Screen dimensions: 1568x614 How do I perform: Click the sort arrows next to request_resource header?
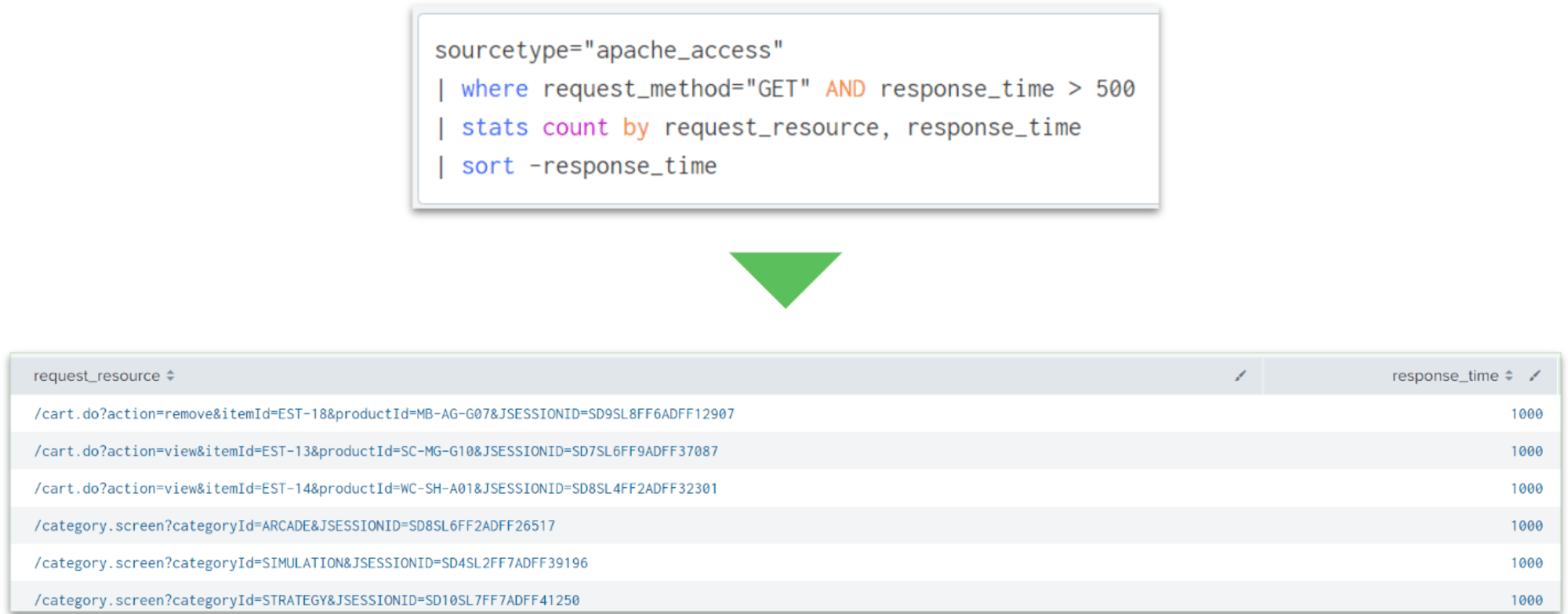tap(170, 376)
